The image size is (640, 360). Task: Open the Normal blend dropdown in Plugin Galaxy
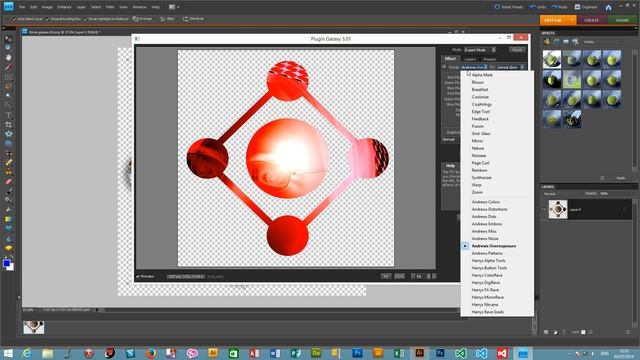pos(451,140)
